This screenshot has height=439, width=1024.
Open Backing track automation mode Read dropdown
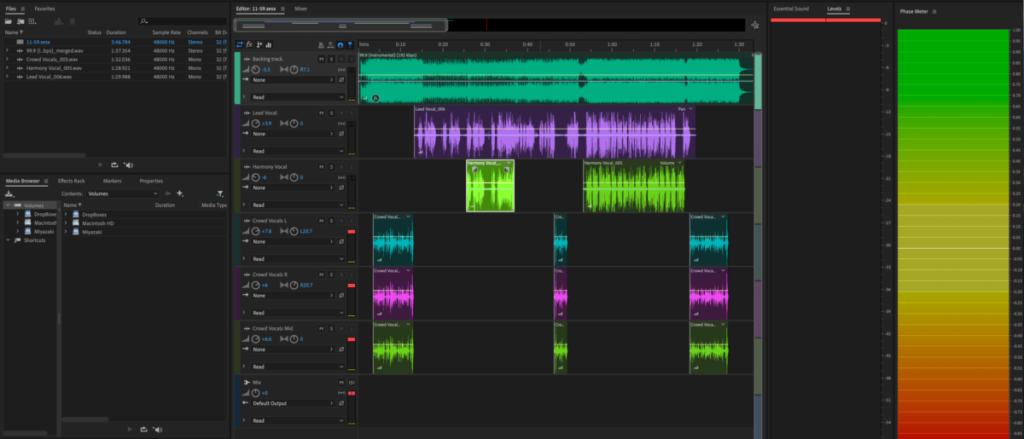coord(295,97)
